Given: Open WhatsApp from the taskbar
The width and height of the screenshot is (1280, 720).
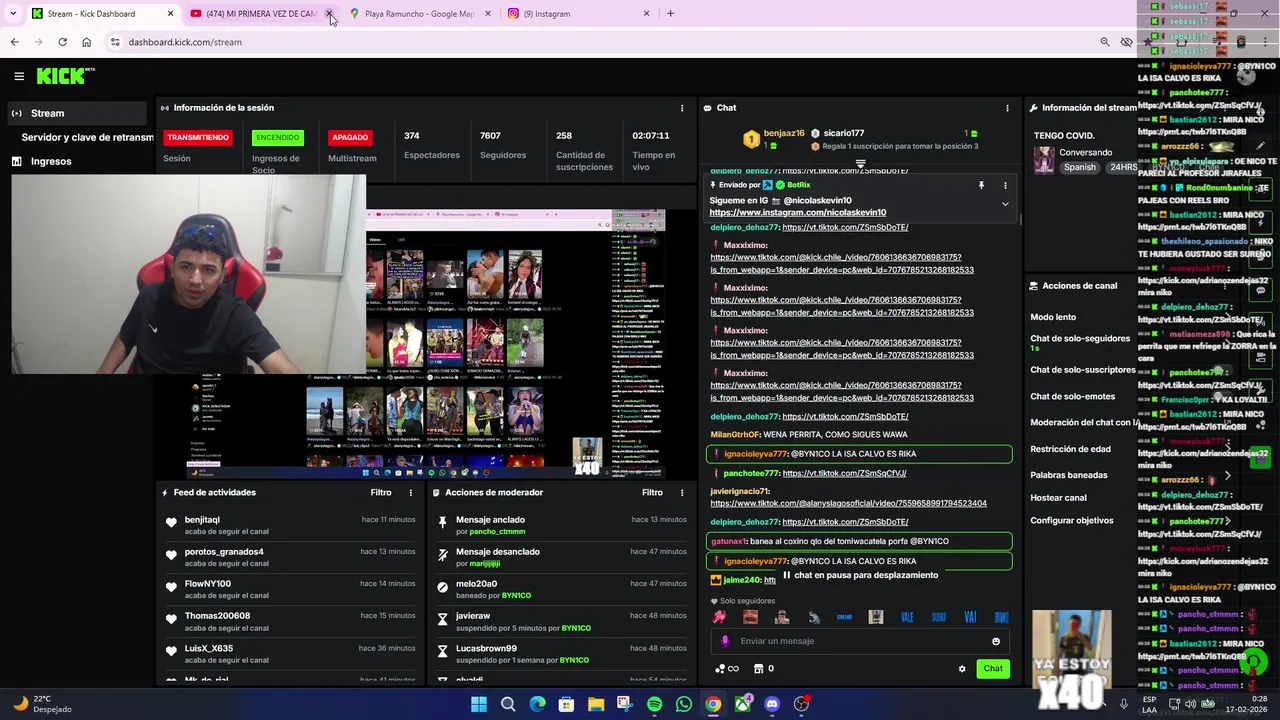Looking at the screenshot, I should point(683,704).
